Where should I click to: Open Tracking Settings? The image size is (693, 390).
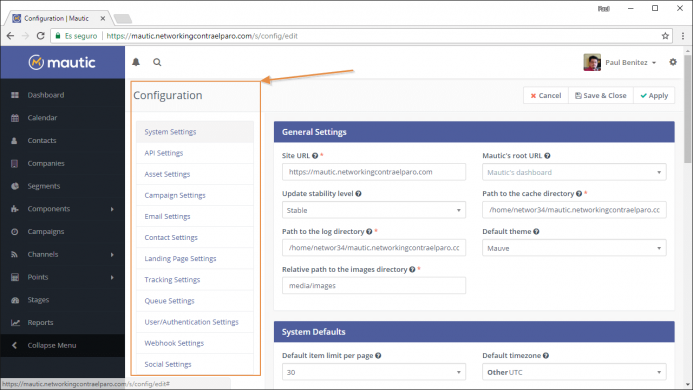[195, 279]
